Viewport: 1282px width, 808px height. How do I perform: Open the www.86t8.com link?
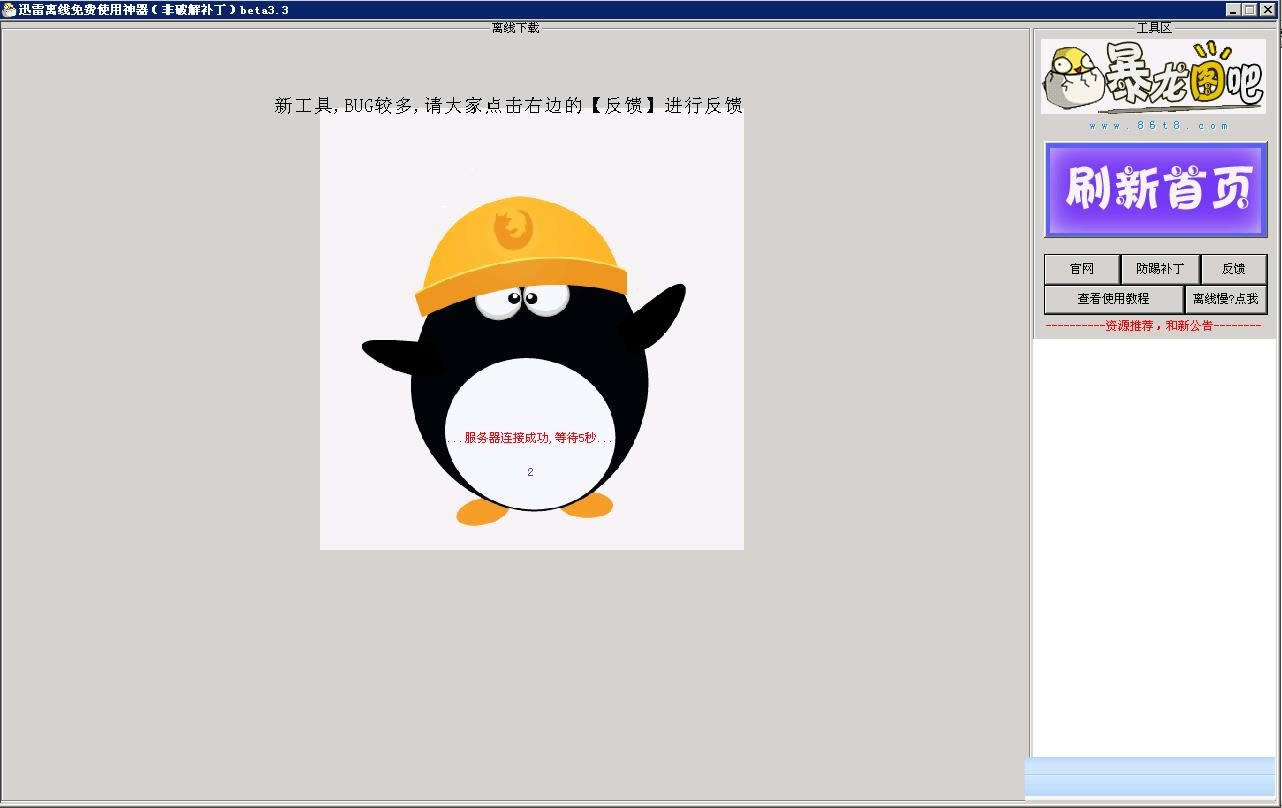point(1159,126)
